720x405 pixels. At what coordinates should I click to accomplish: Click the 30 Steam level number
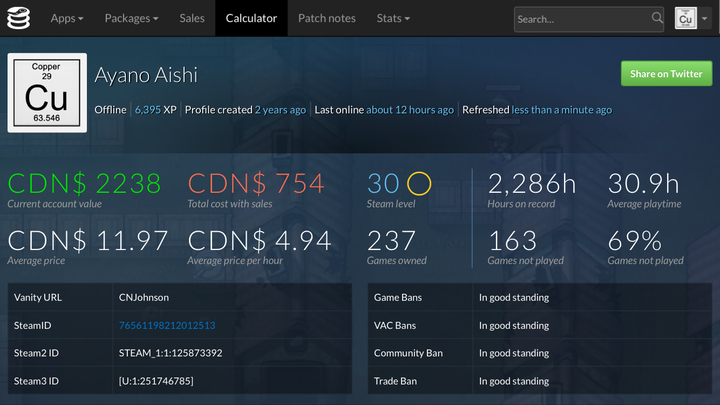pyautogui.click(x=384, y=183)
